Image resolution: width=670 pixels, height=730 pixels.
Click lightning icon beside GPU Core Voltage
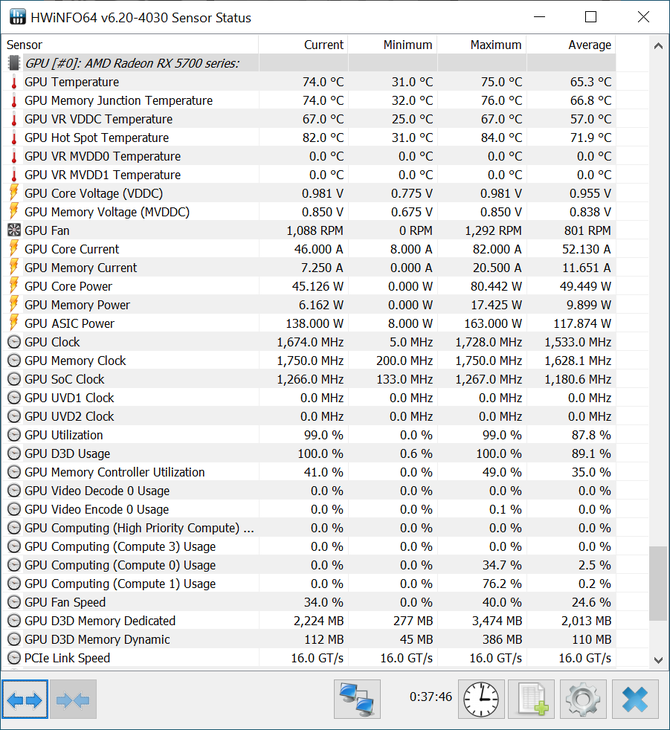(x=14, y=193)
